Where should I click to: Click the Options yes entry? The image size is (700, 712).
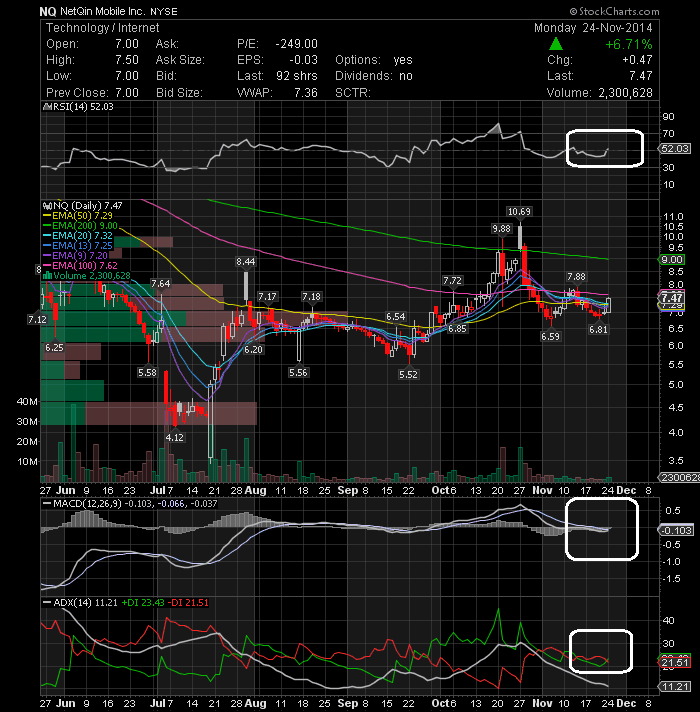point(374,60)
